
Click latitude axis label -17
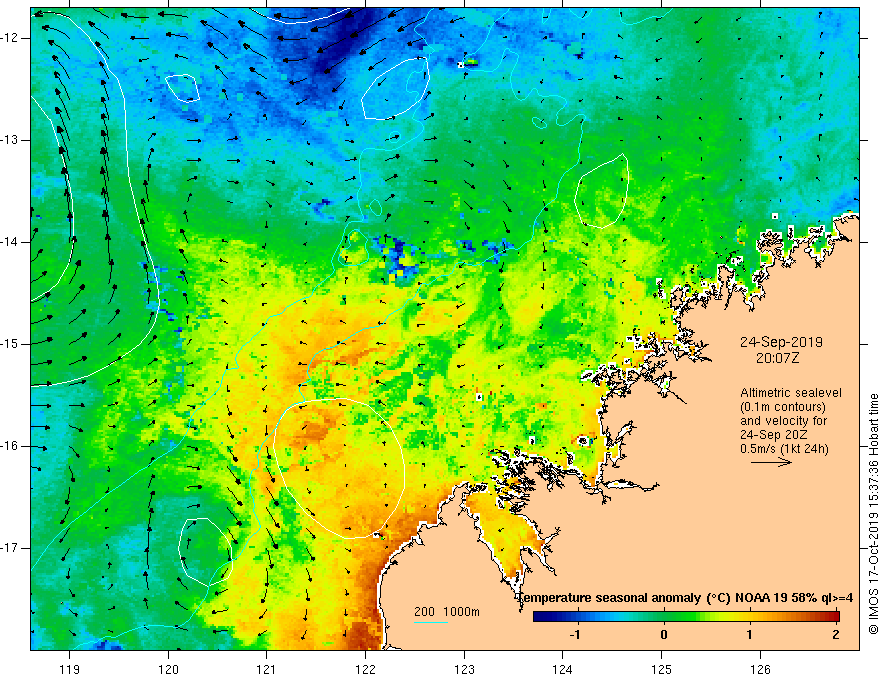point(10,548)
